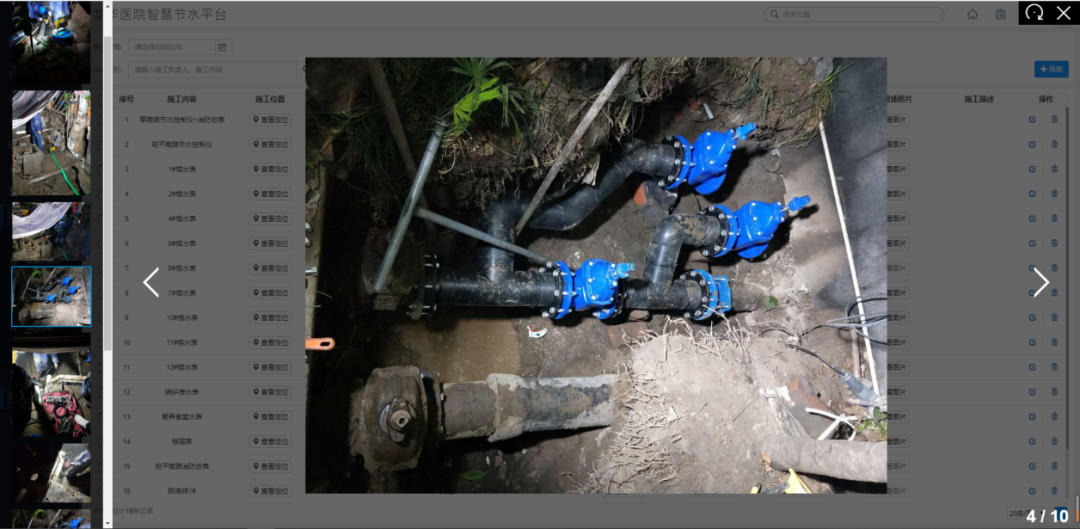The width and height of the screenshot is (1080, 529).
Task: Click 查看定位 for 联络阀1#
Action: point(271,492)
